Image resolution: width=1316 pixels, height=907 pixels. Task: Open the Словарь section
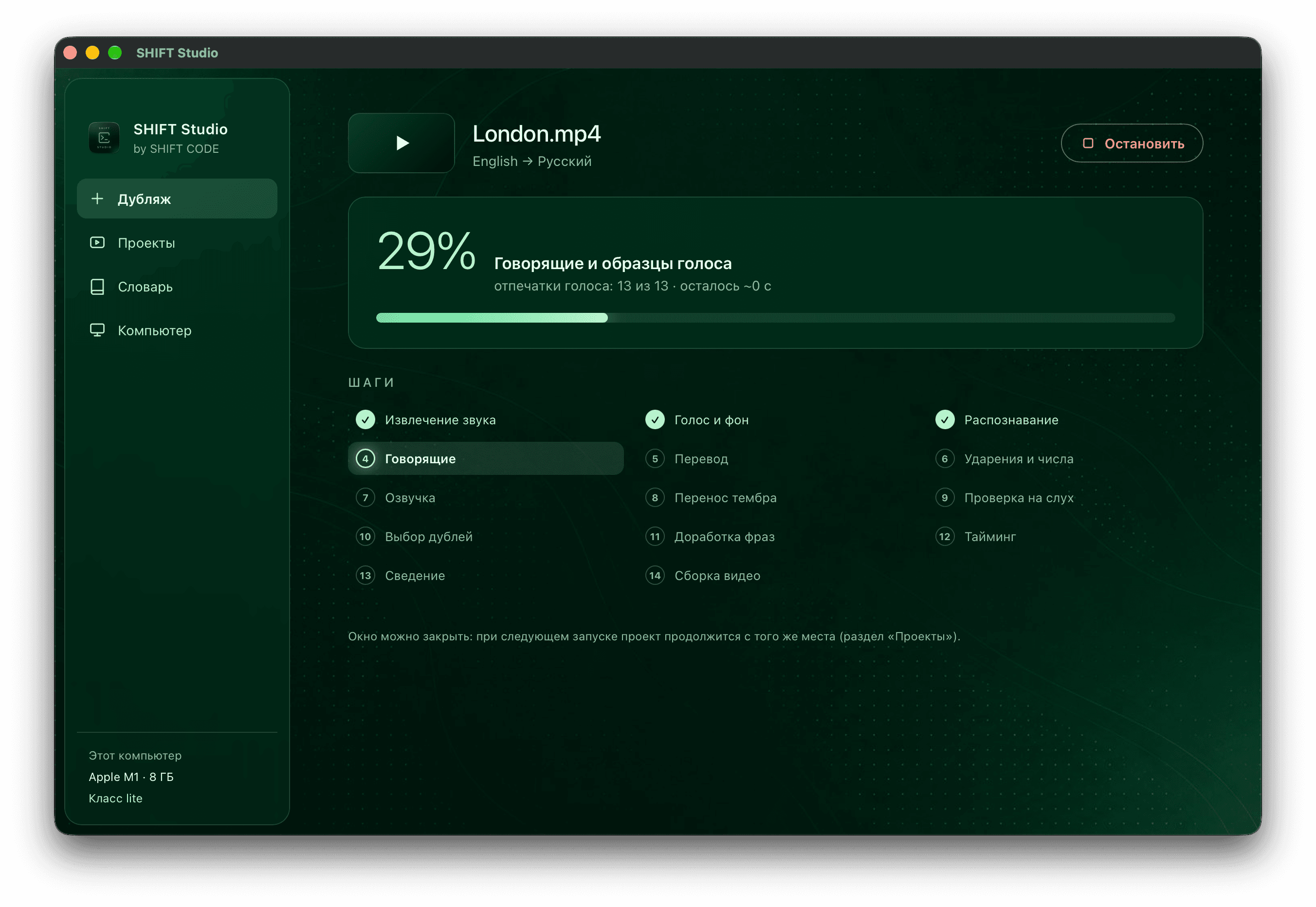[x=177, y=287]
